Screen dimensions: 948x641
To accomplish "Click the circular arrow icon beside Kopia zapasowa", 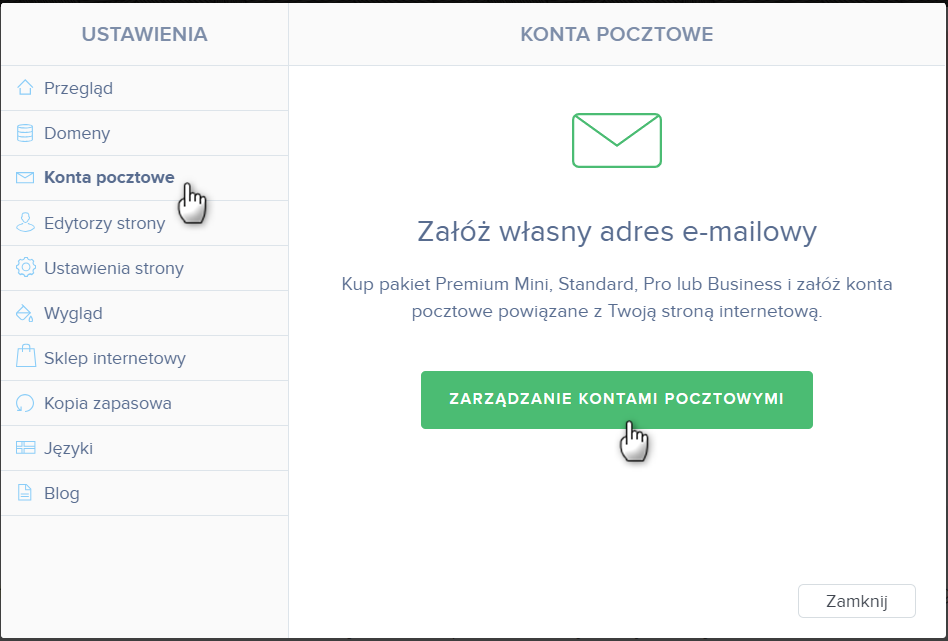I will [25, 403].
